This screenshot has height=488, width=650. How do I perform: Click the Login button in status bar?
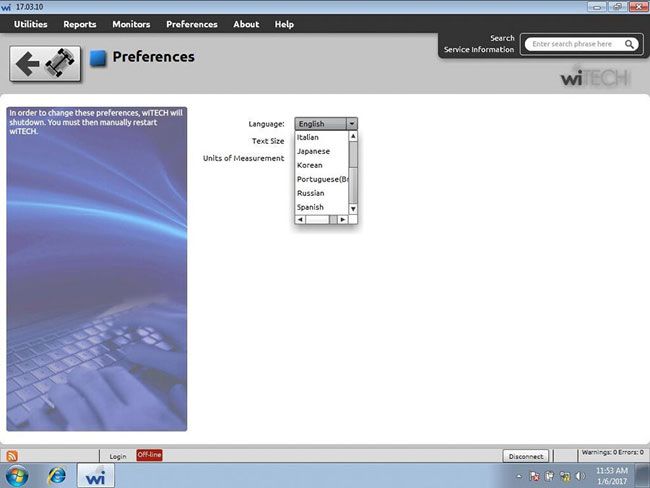(118, 456)
